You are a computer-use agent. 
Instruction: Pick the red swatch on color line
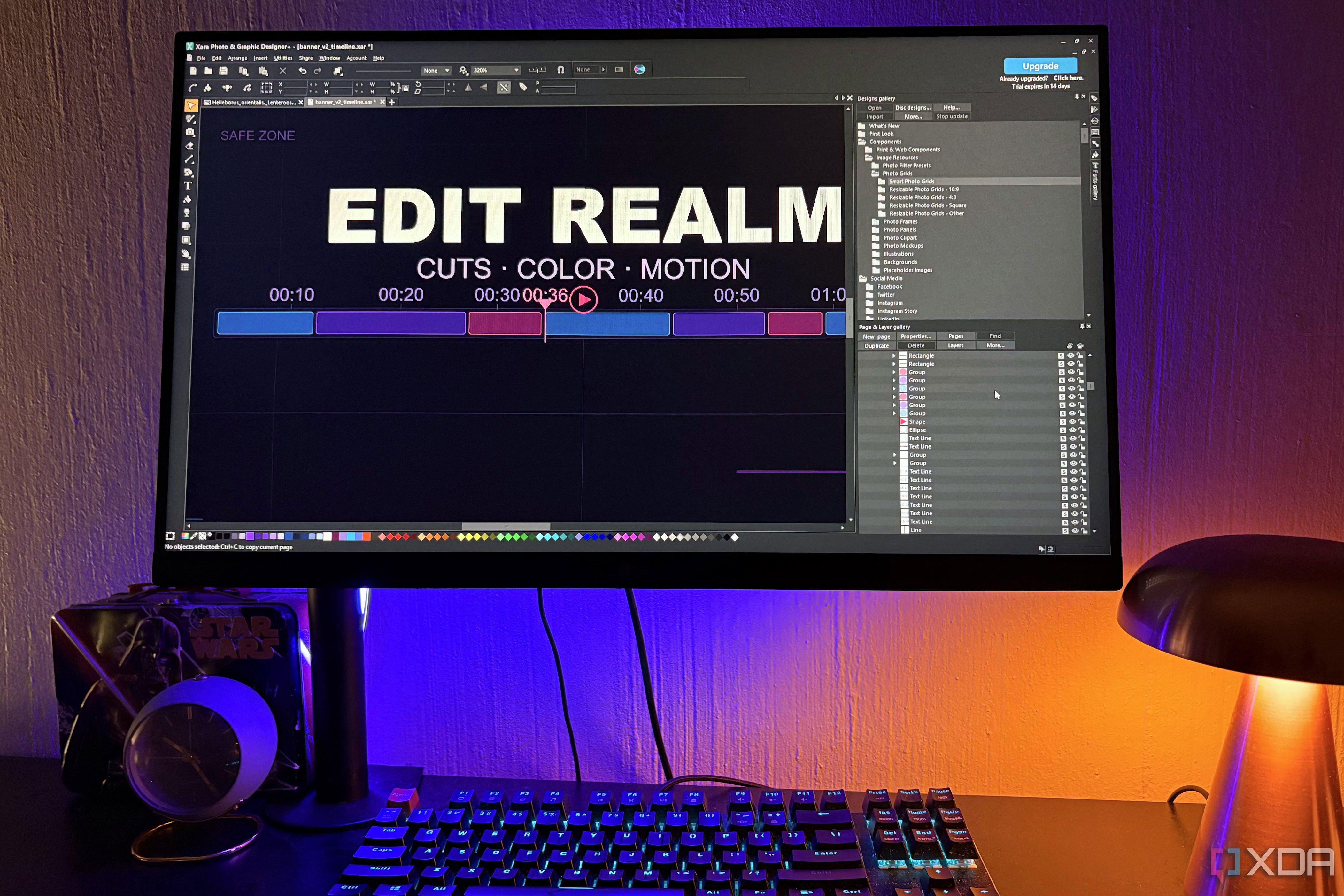[366, 537]
